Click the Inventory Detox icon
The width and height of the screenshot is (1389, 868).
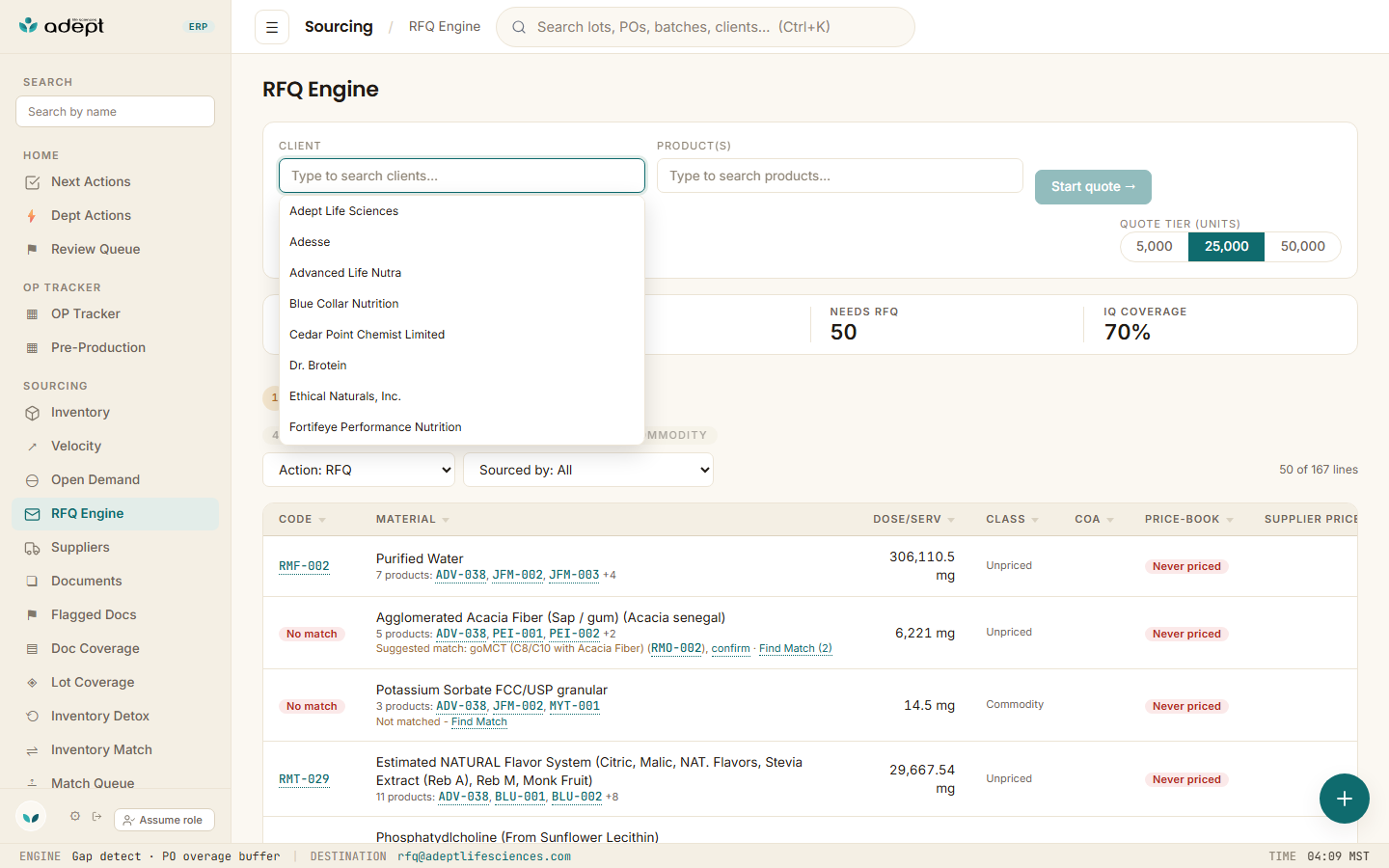32,717
